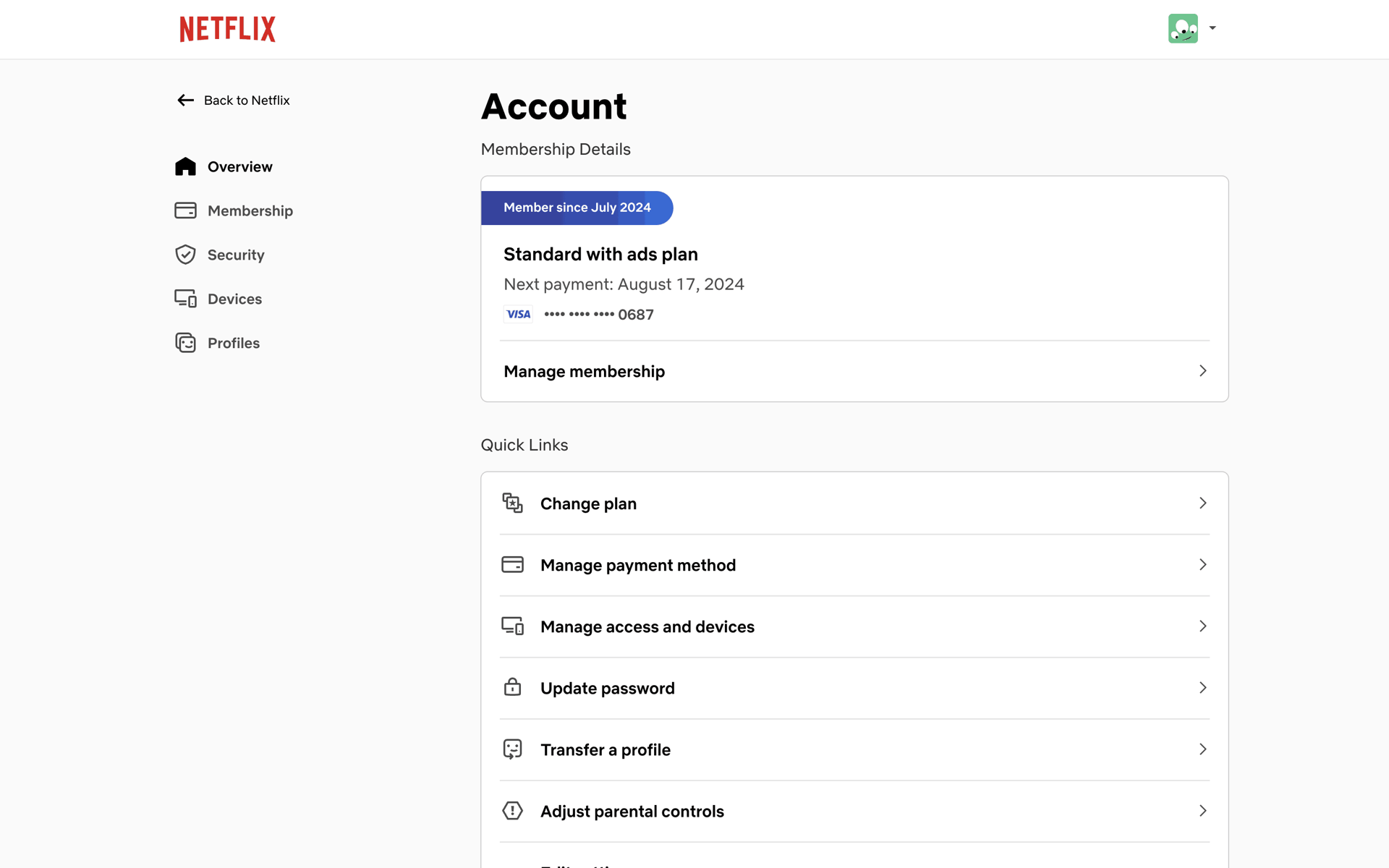Click the Standard with ads plan text
The image size is (1389, 868).
tap(600, 254)
